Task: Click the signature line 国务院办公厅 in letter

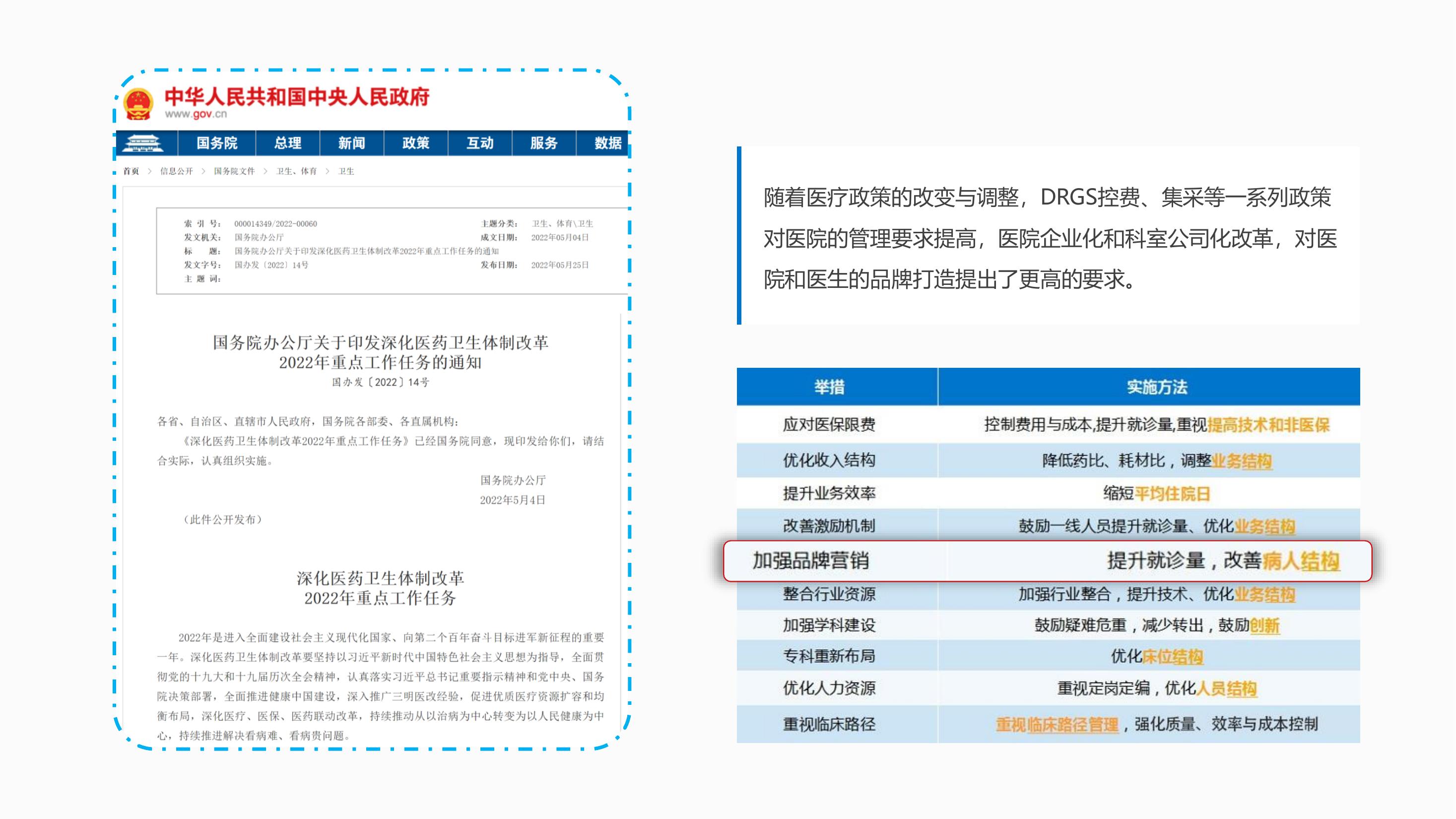Action: [513, 480]
